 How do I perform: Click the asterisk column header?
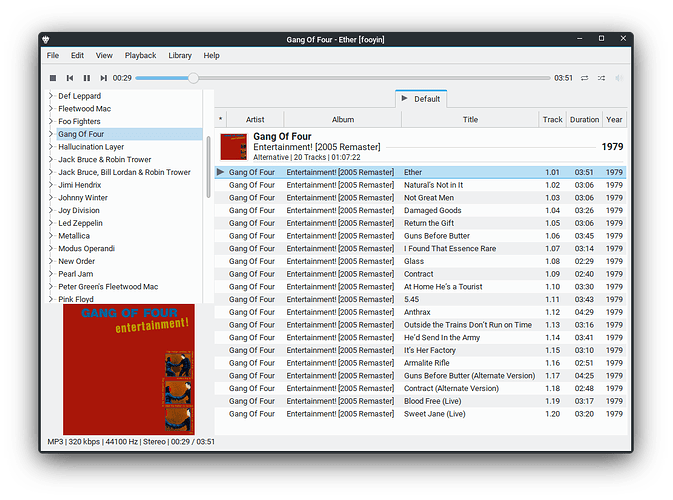221,119
